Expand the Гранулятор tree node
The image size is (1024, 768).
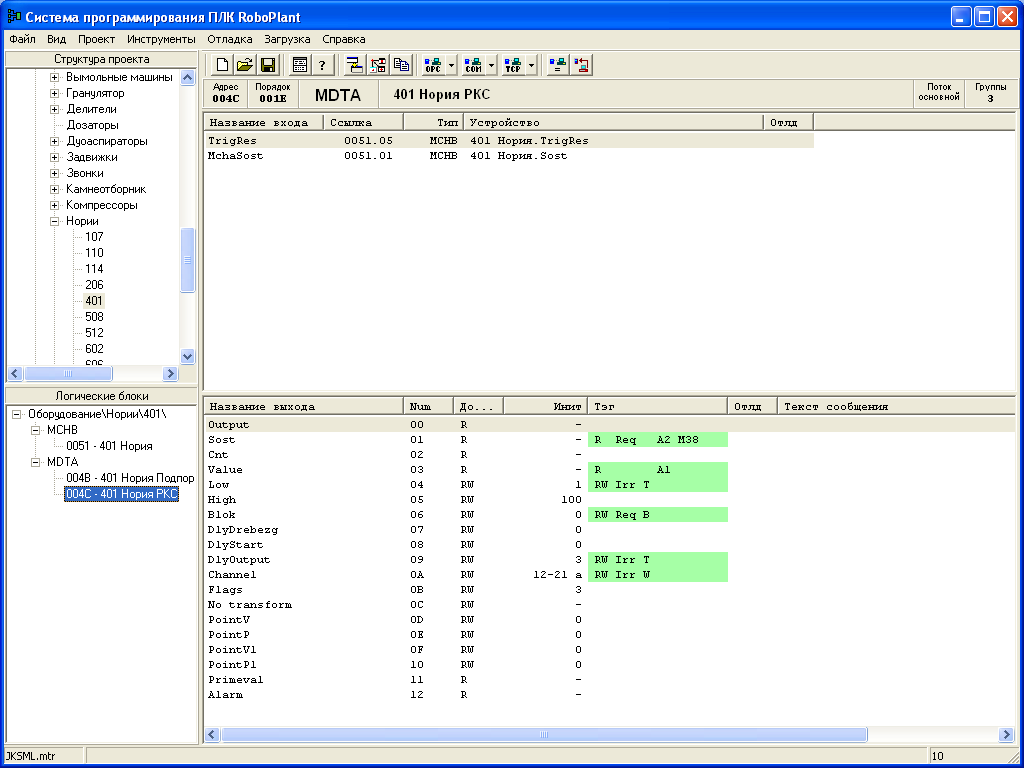pyautogui.click(x=56, y=93)
